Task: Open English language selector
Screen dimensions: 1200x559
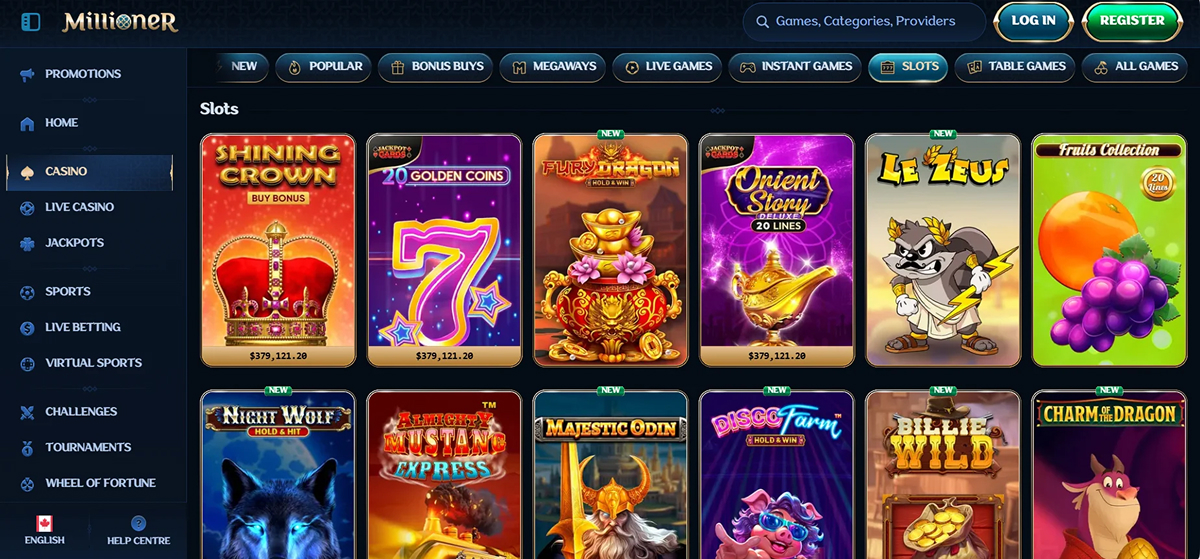Action: coord(44,531)
